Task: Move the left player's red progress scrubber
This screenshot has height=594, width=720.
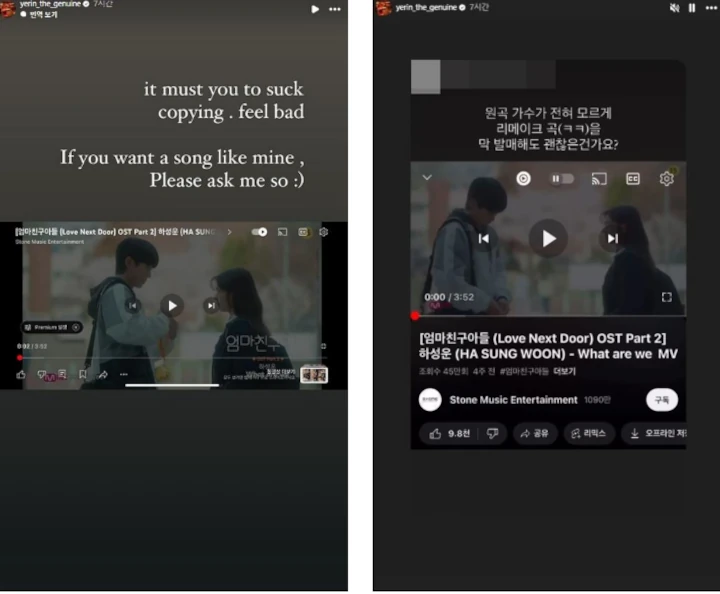Action: click(x=20, y=358)
